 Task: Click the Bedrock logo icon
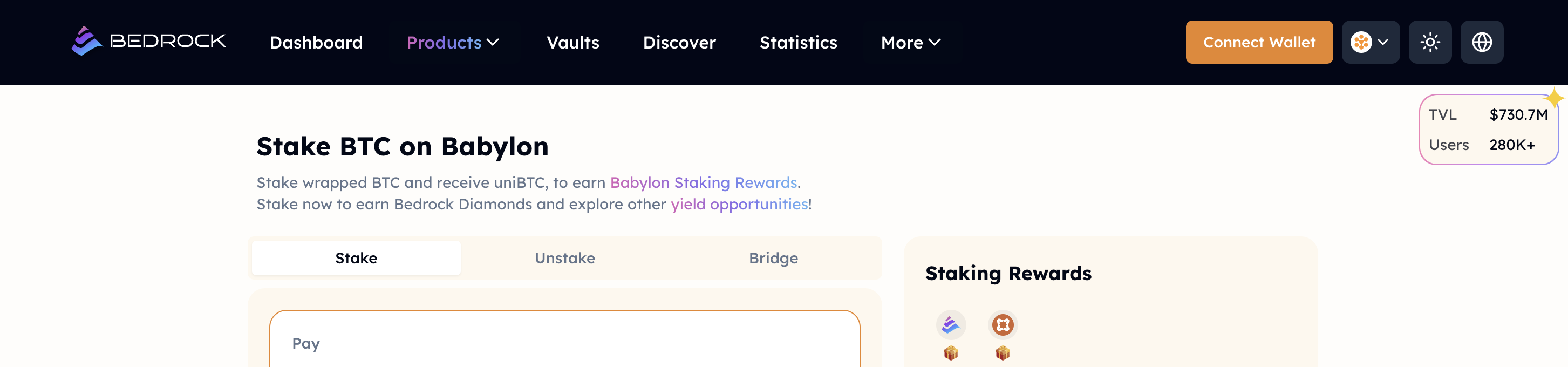(x=86, y=42)
